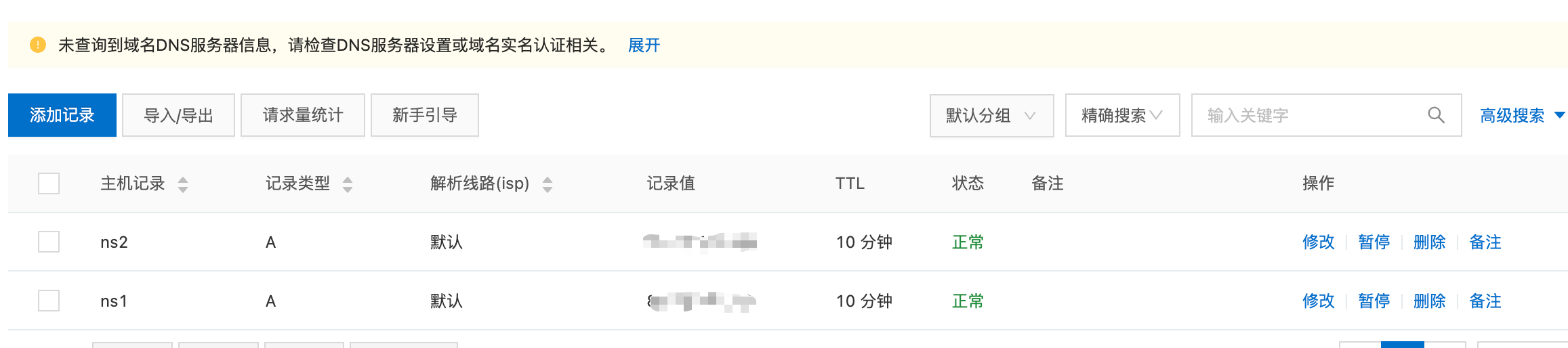Click the 添加记录 button
1568x348 pixels.
[x=62, y=115]
